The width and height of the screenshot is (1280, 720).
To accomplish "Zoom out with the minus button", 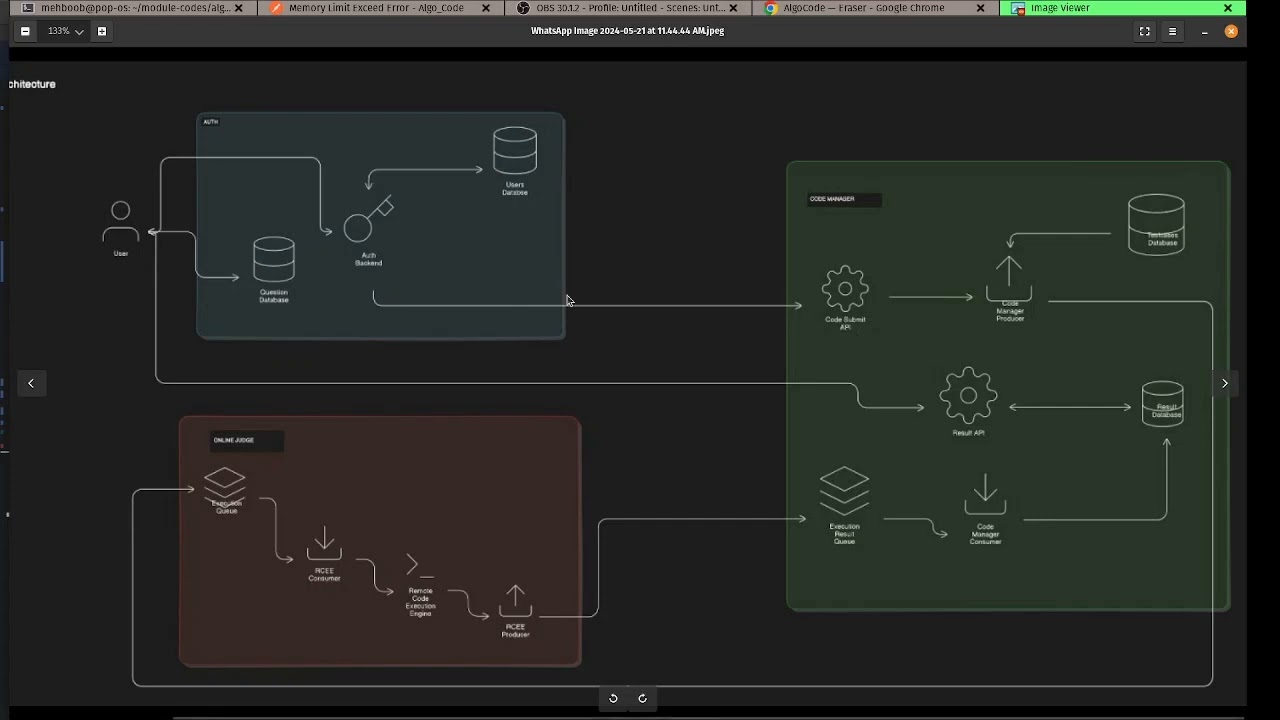I will click(x=25, y=31).
